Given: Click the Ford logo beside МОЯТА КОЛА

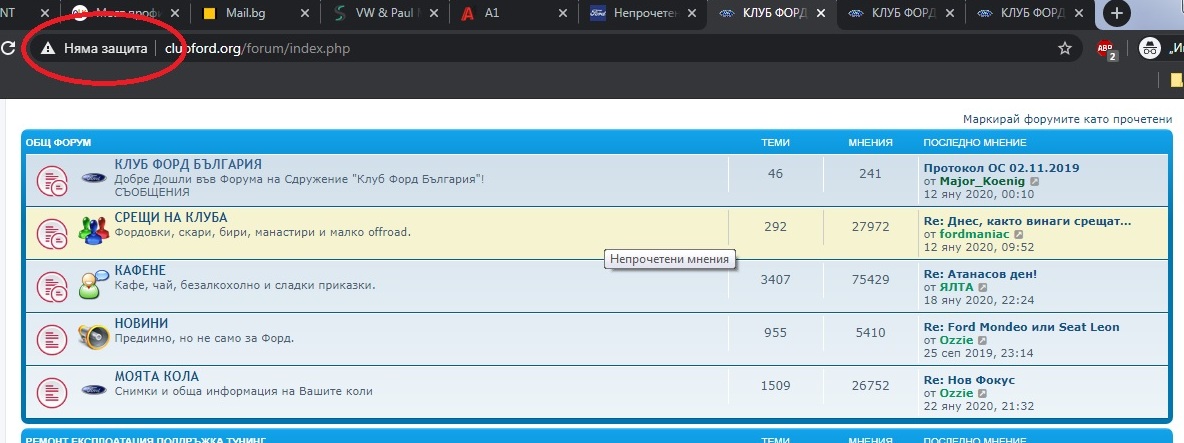Looking at the screenshot, I should pos(93,389).
